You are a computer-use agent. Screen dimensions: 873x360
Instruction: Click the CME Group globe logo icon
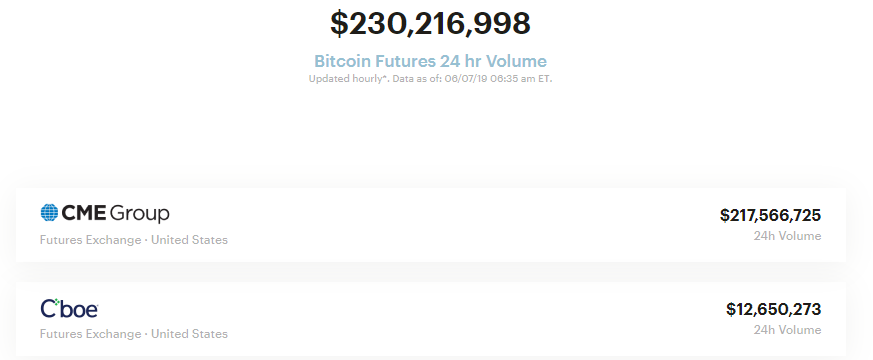pos(49,213)
